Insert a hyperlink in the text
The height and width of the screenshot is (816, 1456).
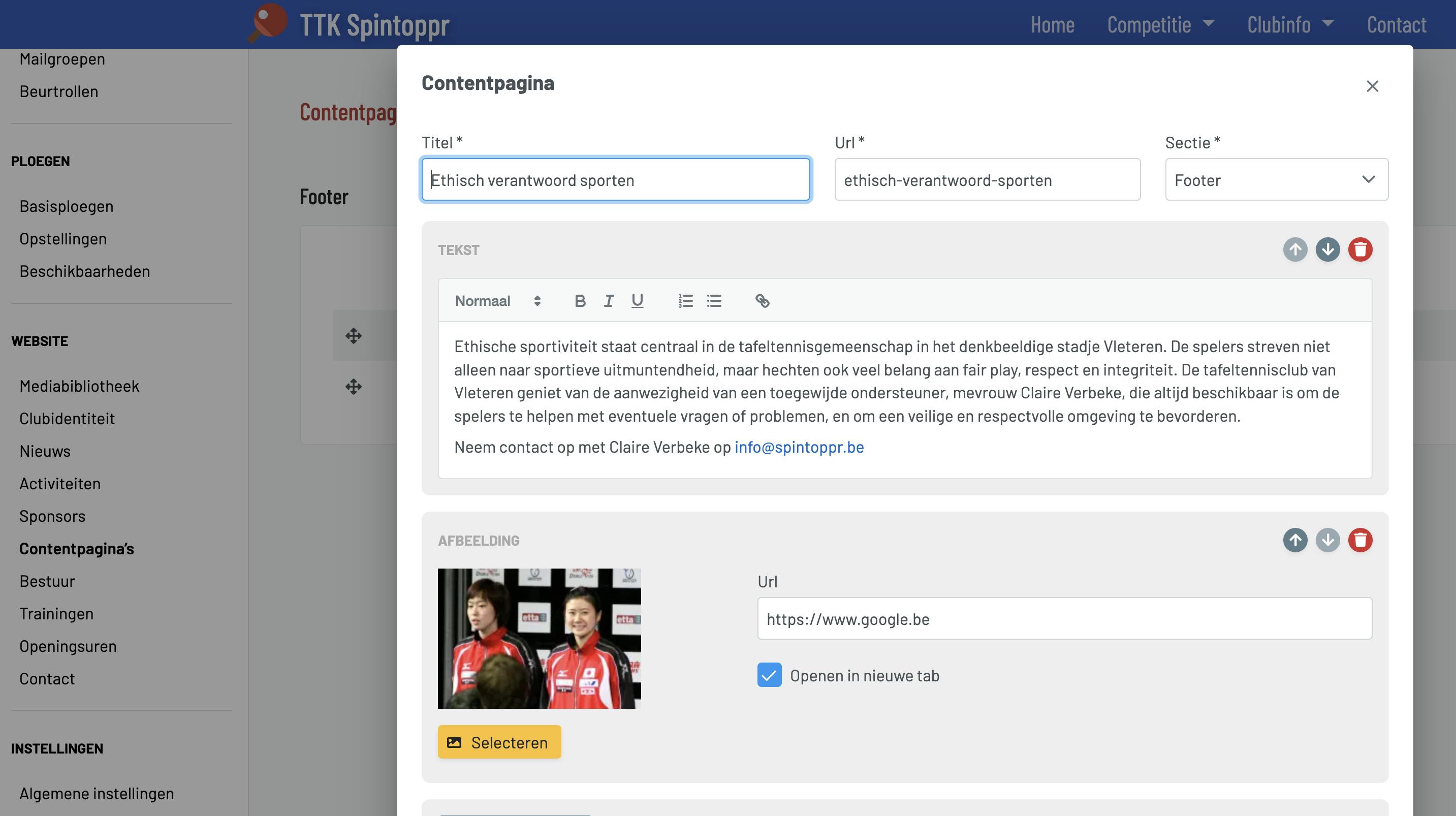[762, 301]
